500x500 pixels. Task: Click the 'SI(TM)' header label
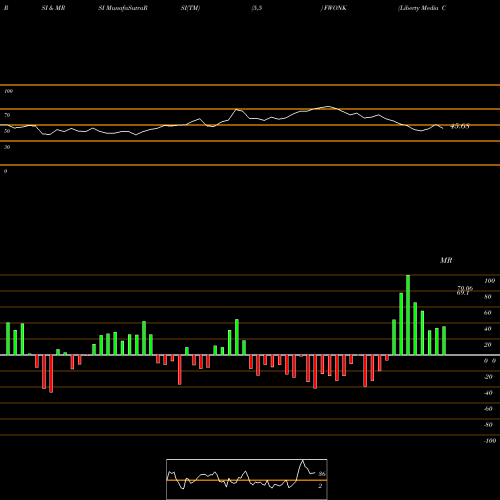(190, 8)
